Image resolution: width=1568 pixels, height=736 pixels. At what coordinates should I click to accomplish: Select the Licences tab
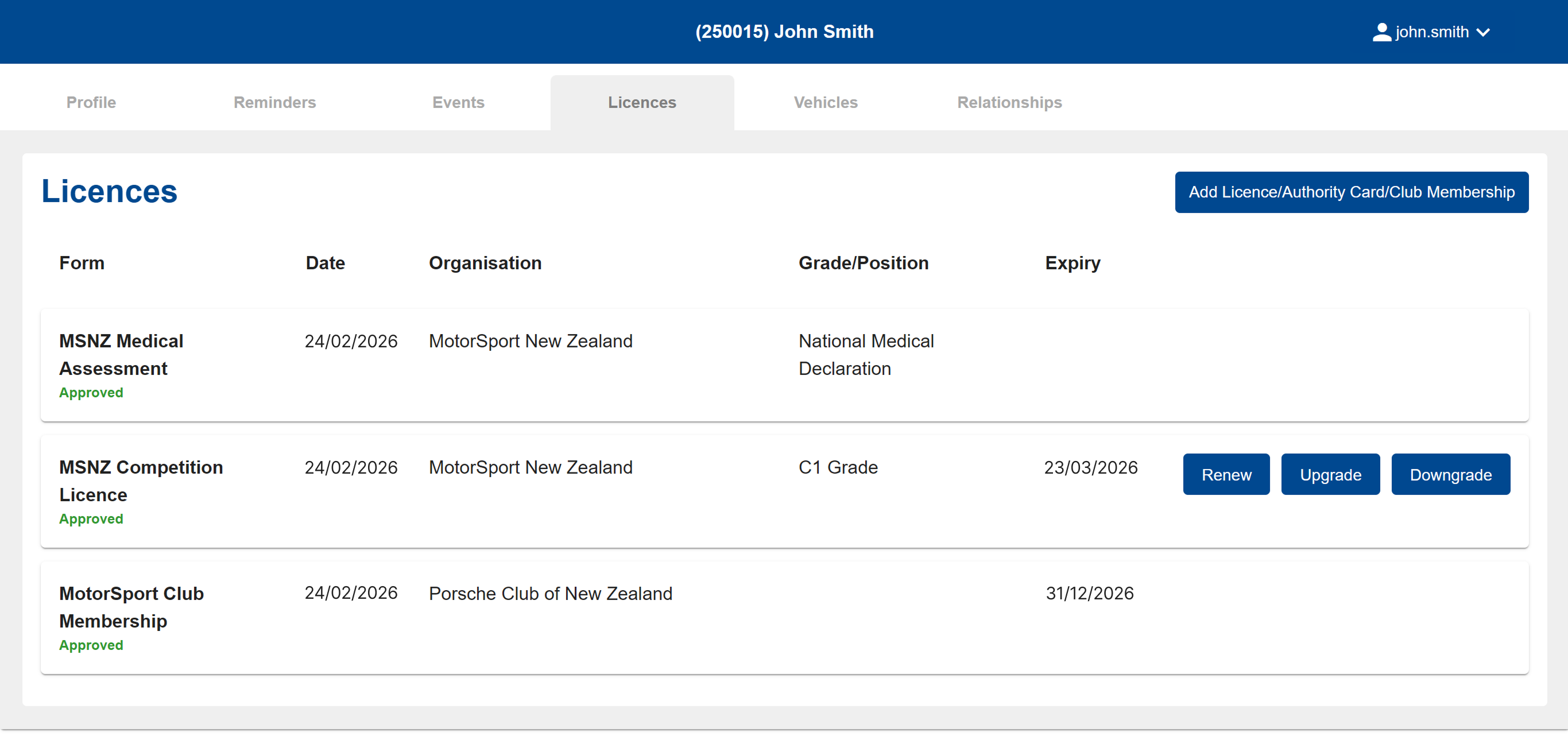[x=642, y=102]
